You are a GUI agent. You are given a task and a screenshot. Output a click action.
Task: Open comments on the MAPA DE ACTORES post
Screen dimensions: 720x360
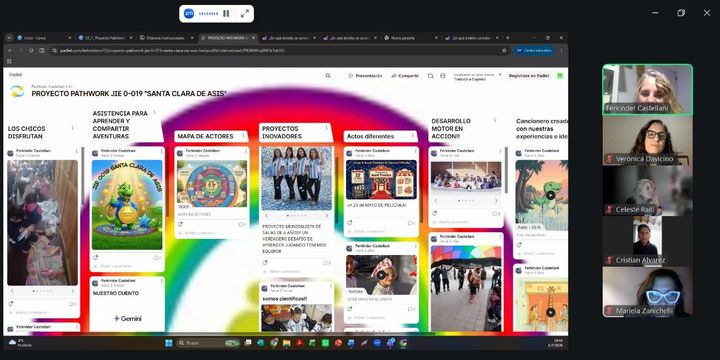pos(241,225)
